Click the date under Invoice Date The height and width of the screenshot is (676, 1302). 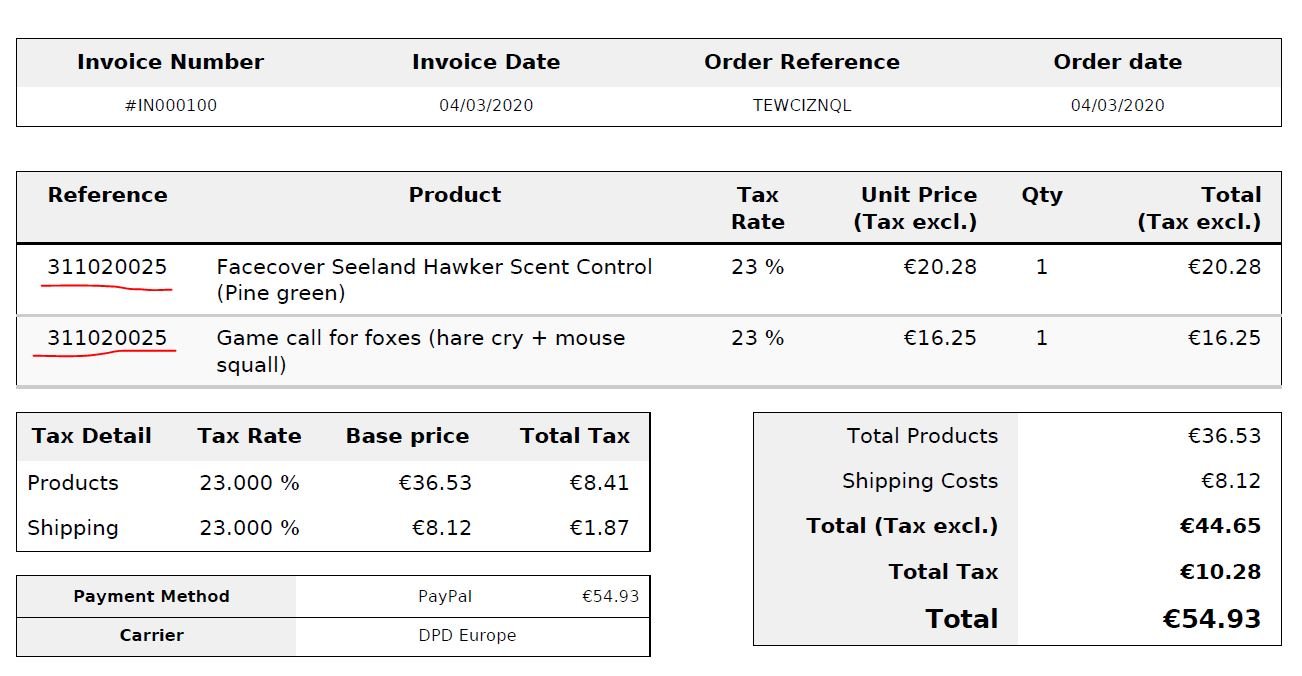[486, 105]
